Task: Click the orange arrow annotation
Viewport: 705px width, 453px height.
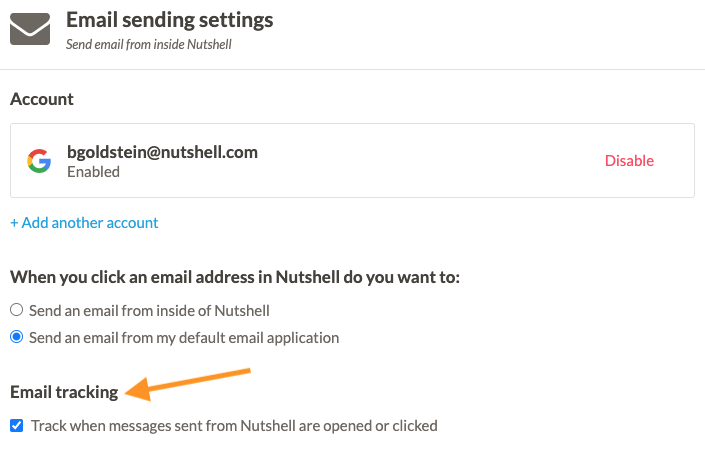Action: pos(188,385)
